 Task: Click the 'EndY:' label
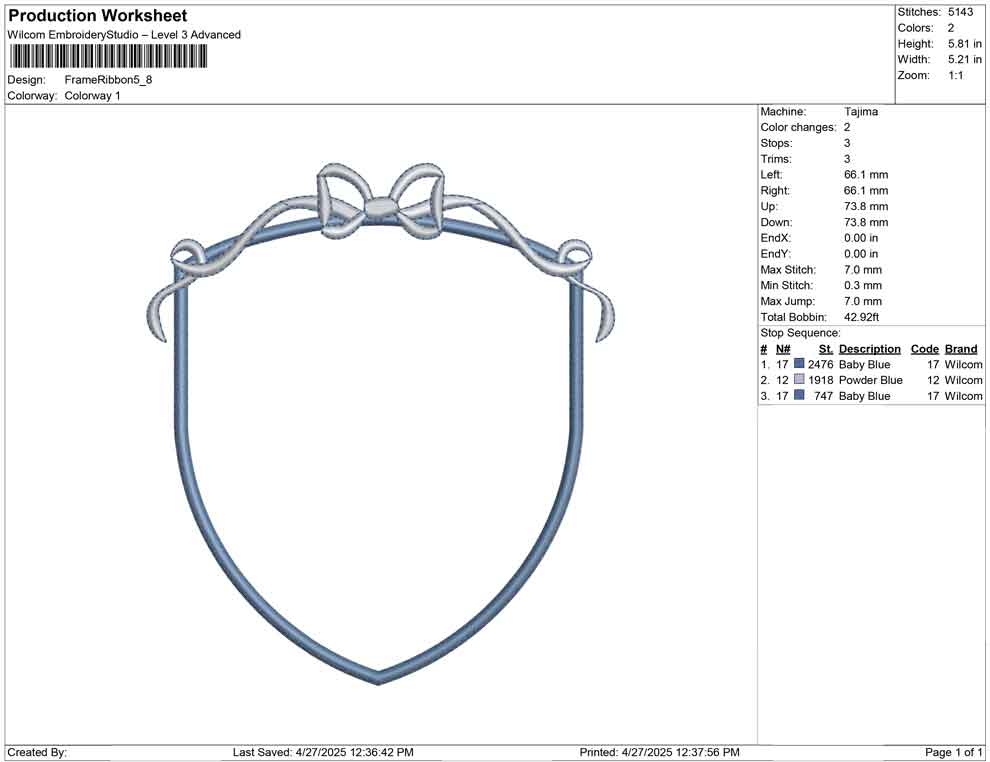coord(775,254)
